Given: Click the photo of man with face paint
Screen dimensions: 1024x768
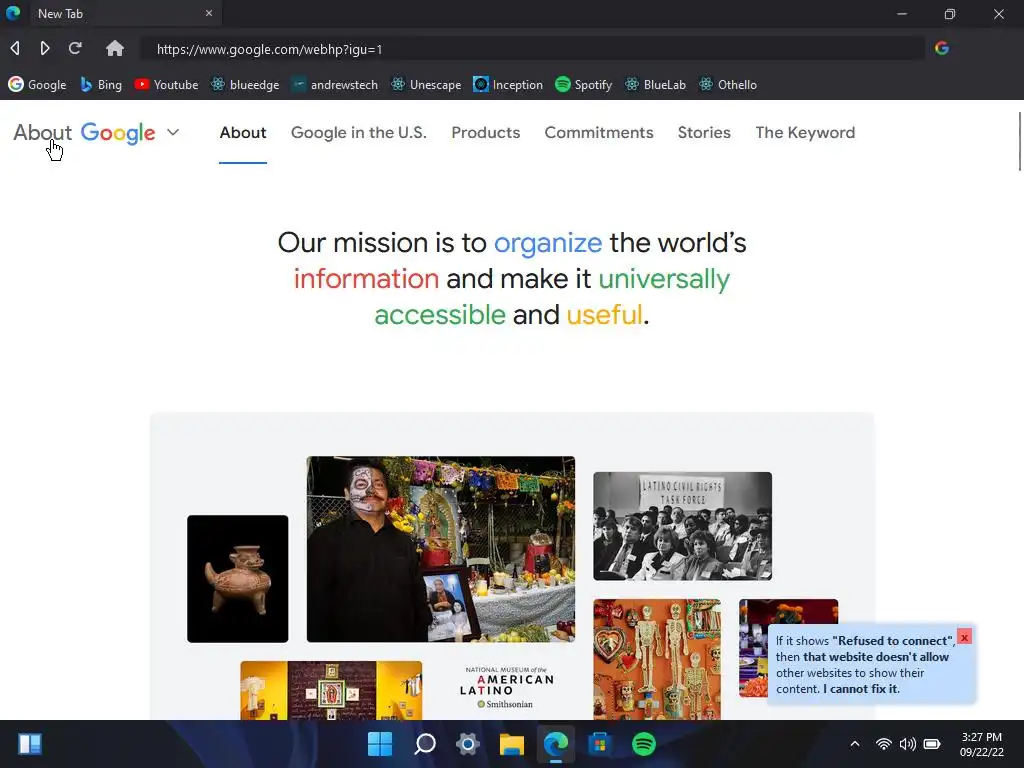Looking at the screenshot, I should 441,549.
